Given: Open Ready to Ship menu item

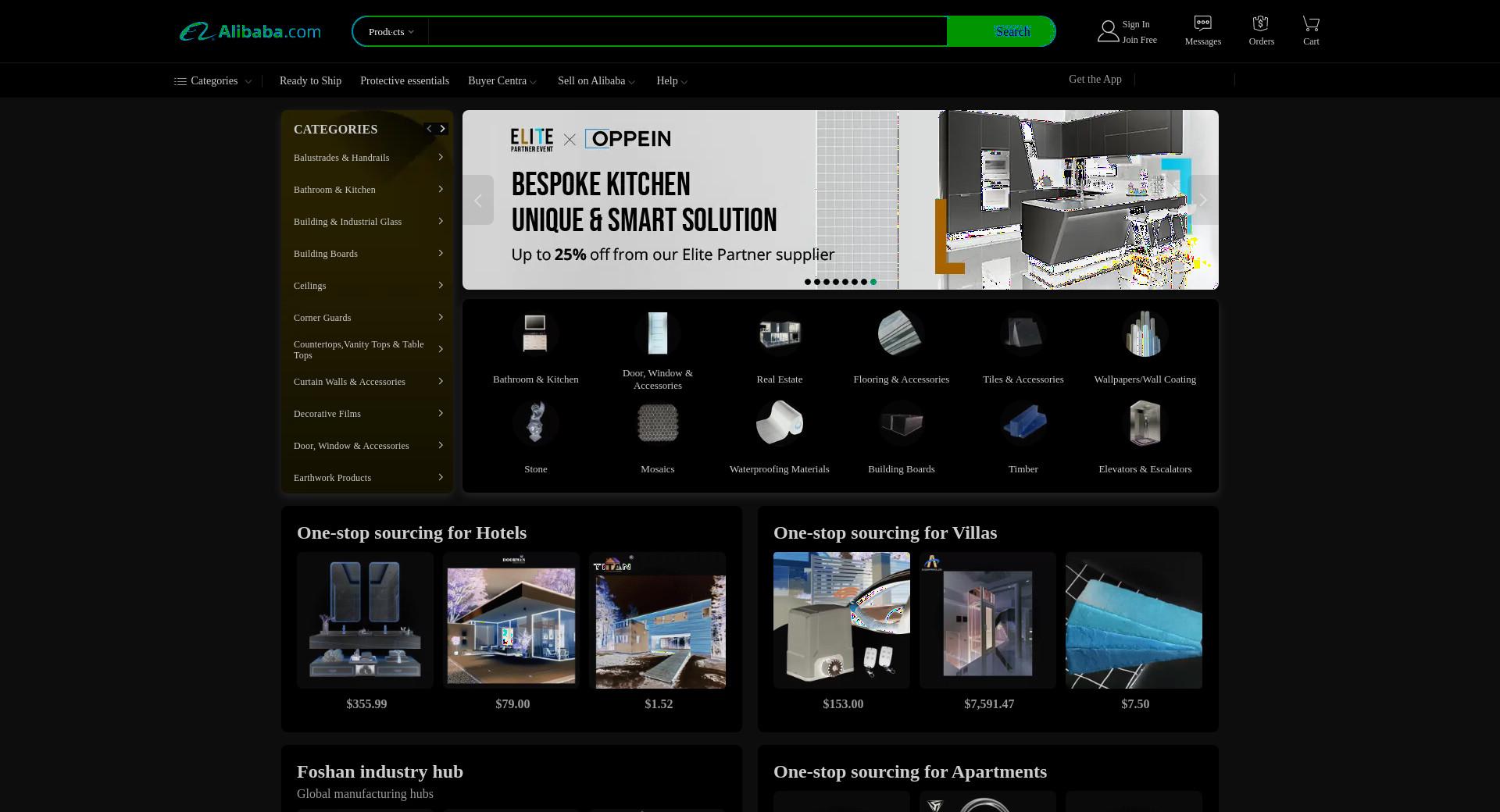Looking at the screenshot, I should pos(310,81).
